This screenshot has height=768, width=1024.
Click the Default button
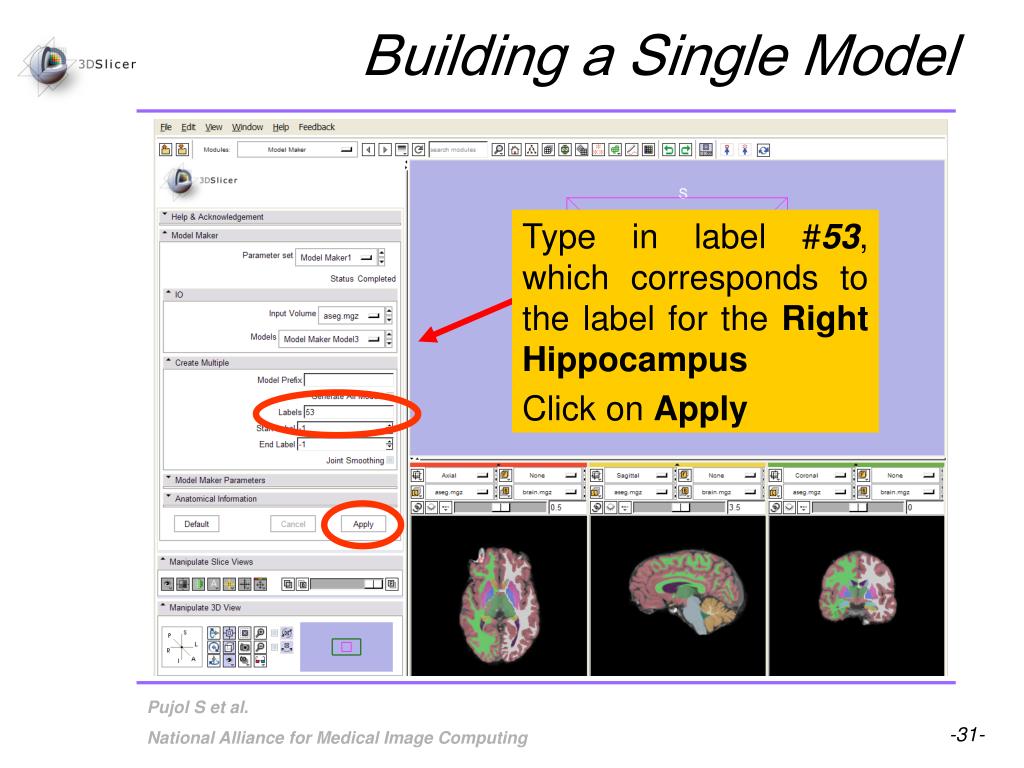click(196, 524)
